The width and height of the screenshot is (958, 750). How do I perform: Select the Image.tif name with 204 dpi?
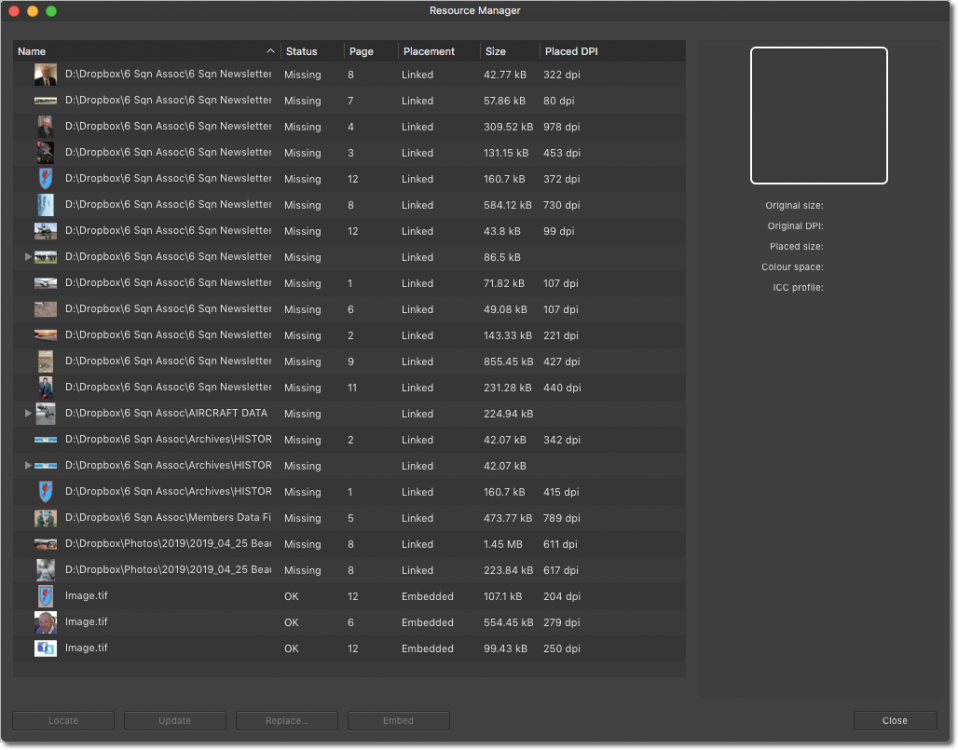tap(86, 595)
